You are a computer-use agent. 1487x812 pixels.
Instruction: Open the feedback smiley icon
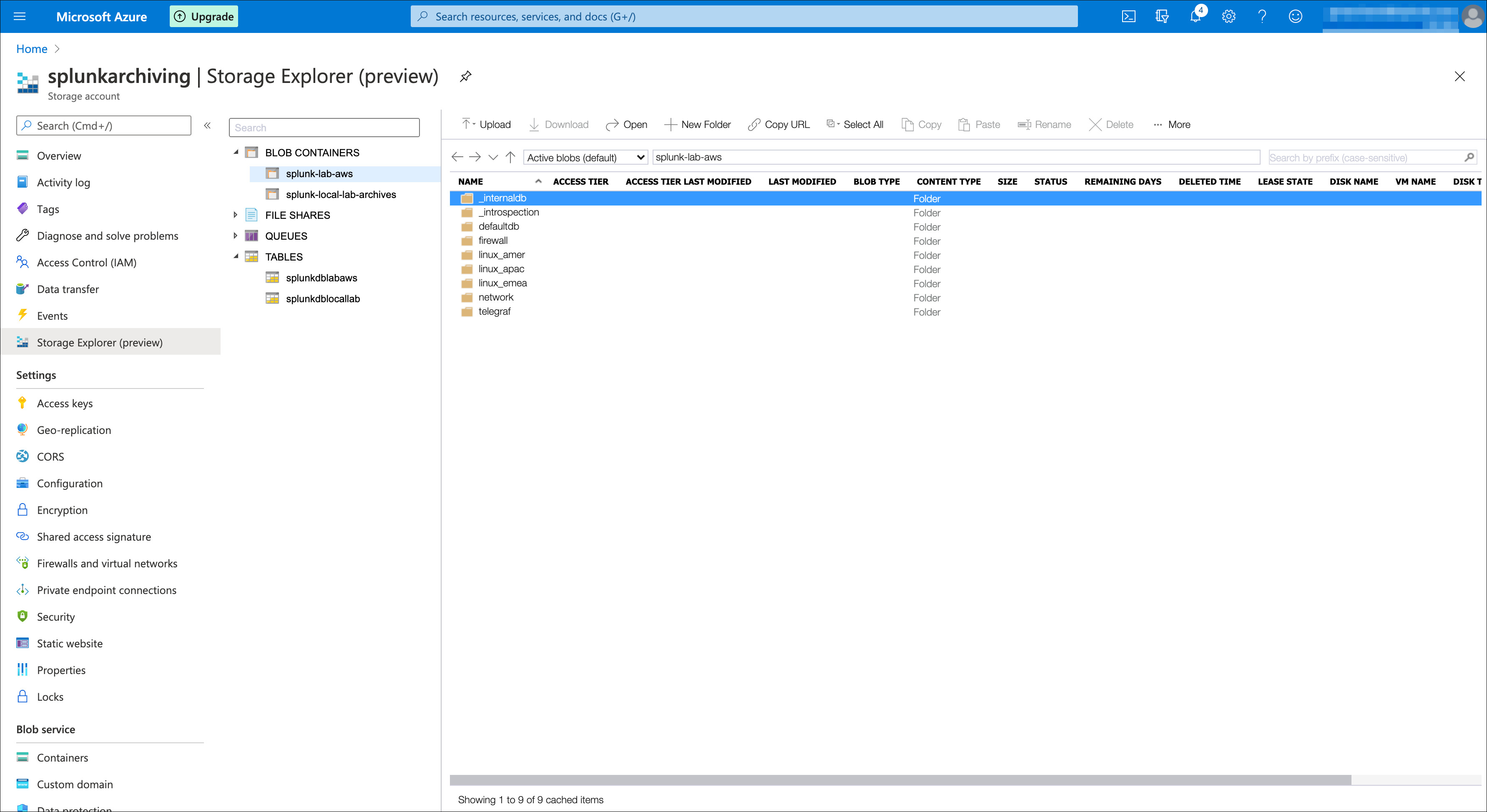[1295, 16]
